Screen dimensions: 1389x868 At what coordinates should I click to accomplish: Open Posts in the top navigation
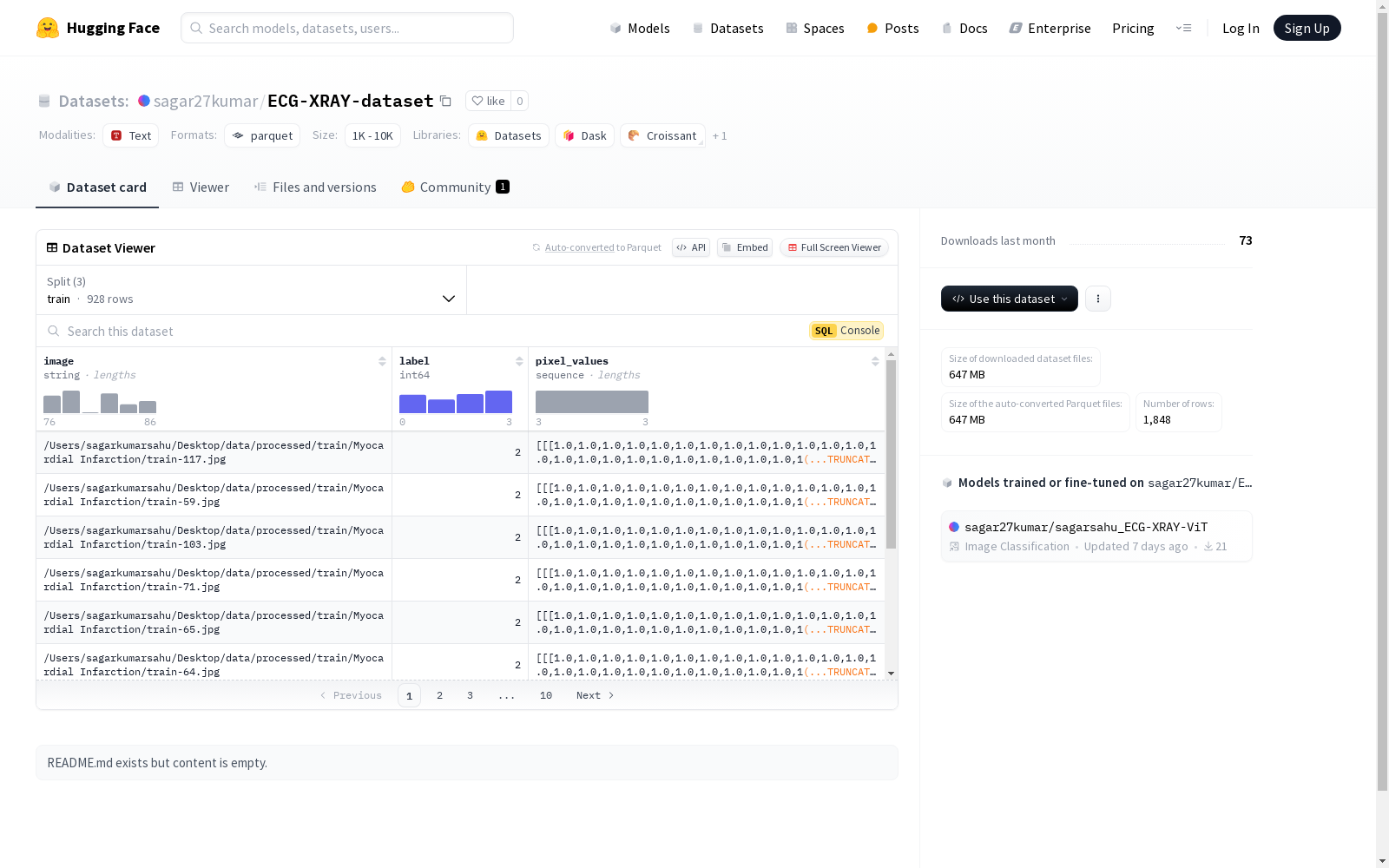point(892,28)
